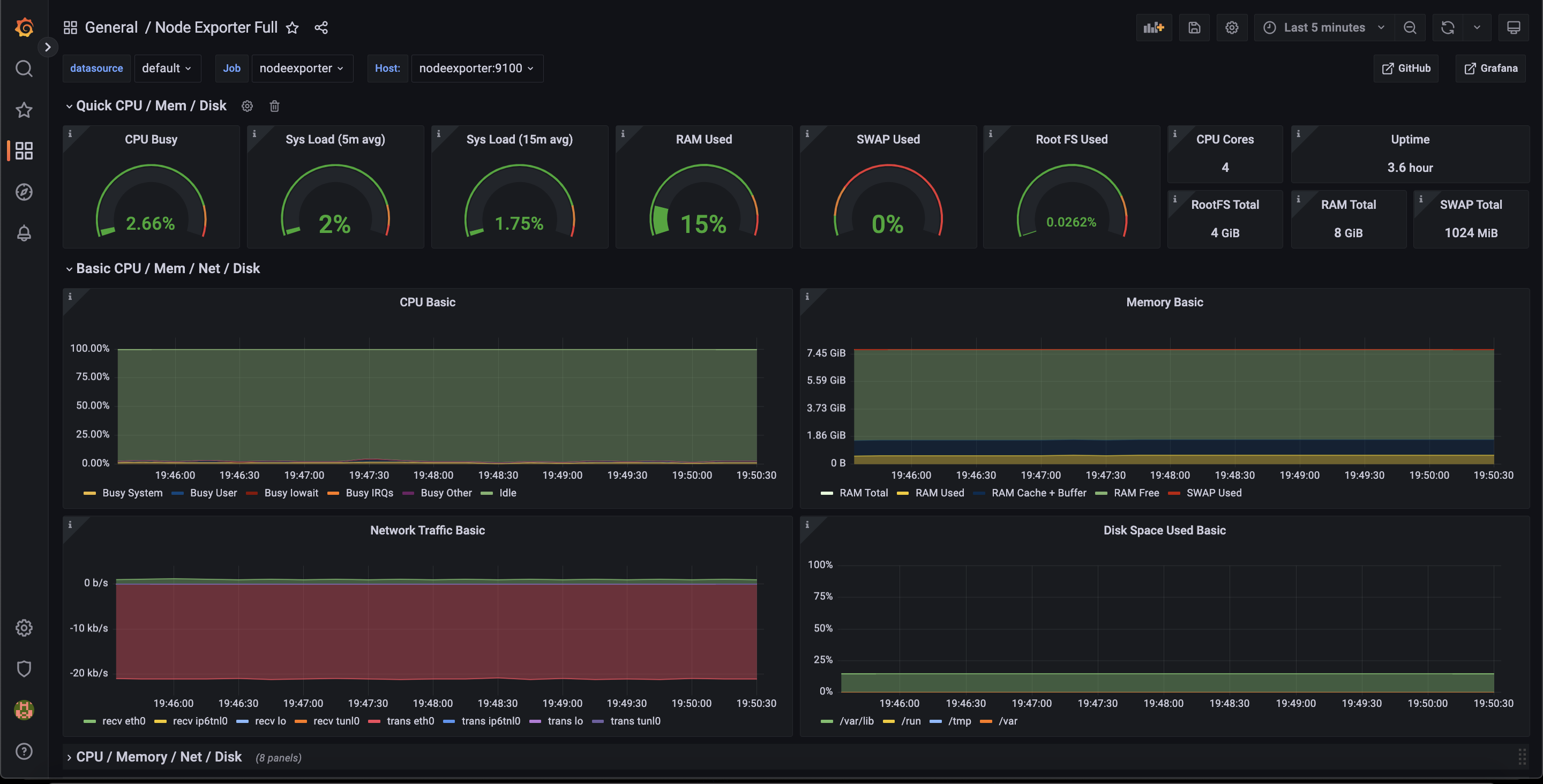Click the zoom out time range icon
Image resolution: width=1543 pixels, height=784 pixels.
click(1410, 27)
